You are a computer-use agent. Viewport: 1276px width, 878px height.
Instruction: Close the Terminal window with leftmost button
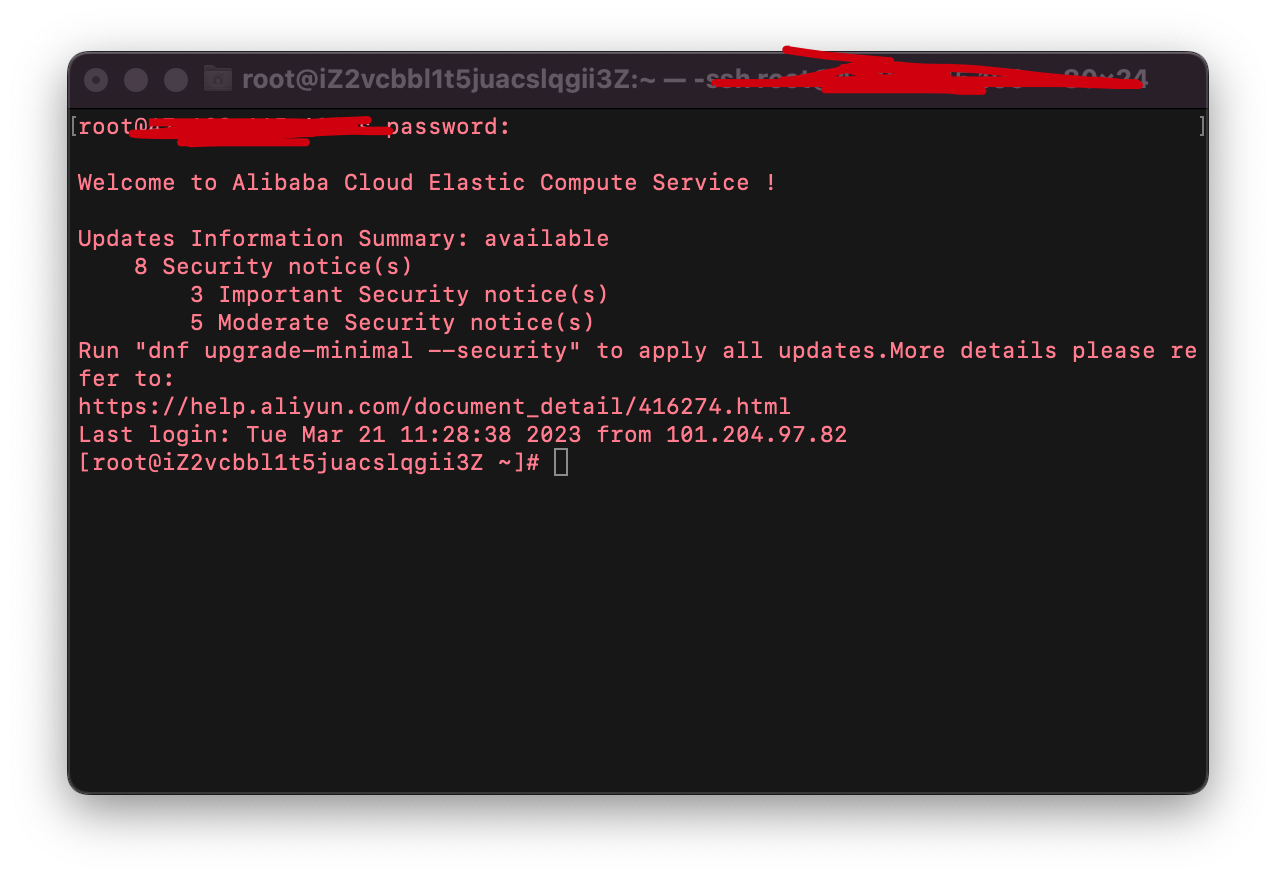pos(96,80)
